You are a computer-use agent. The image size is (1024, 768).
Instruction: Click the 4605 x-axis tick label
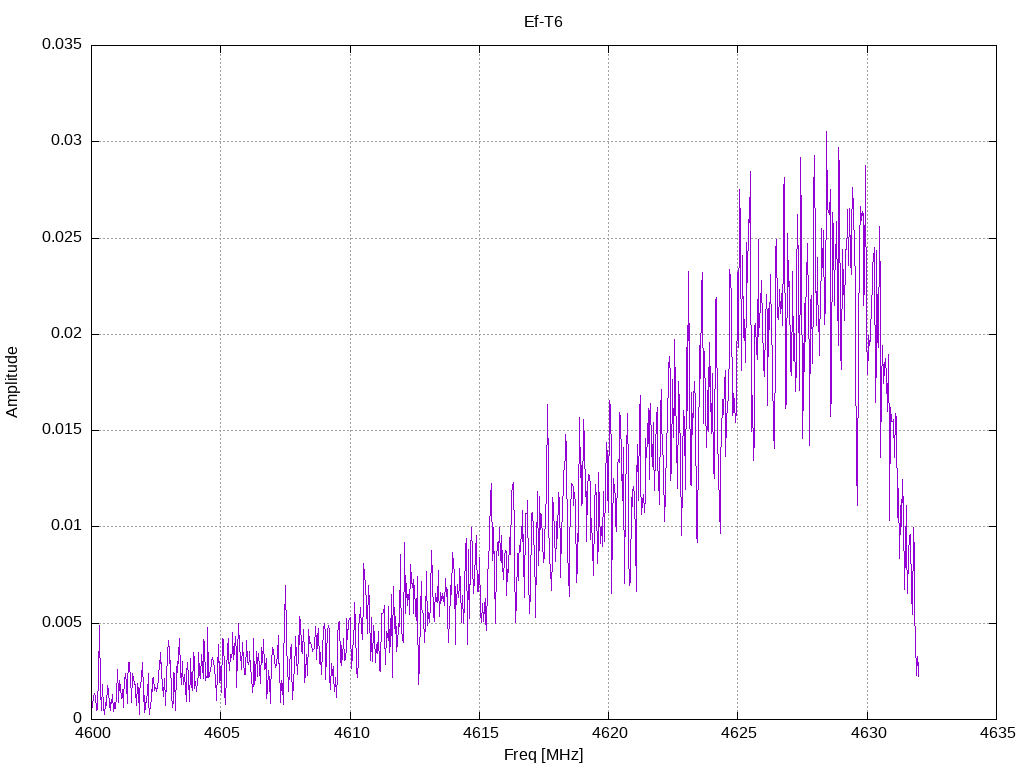click(x=221, y=733)
